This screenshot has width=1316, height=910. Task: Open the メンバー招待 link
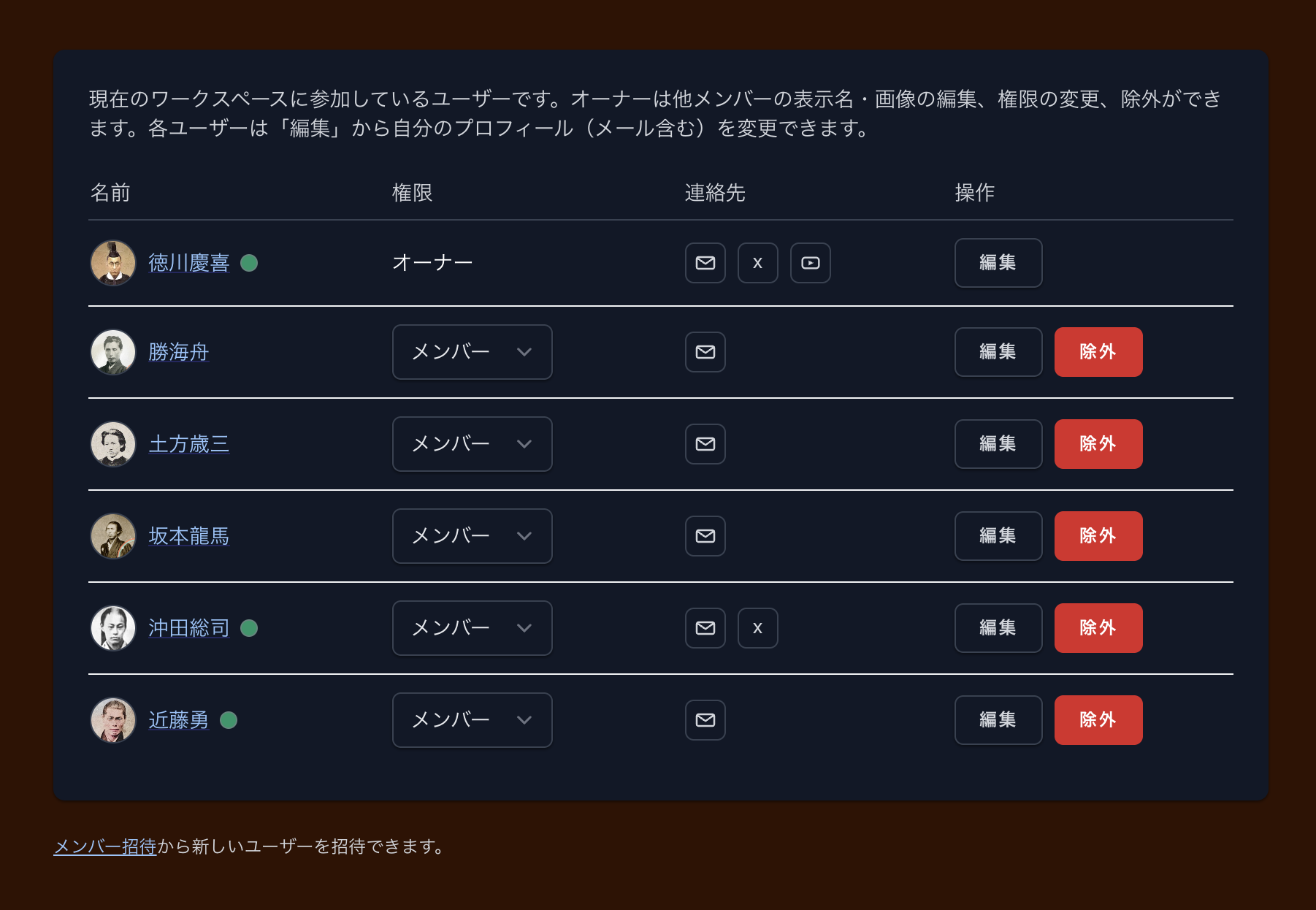105,846
